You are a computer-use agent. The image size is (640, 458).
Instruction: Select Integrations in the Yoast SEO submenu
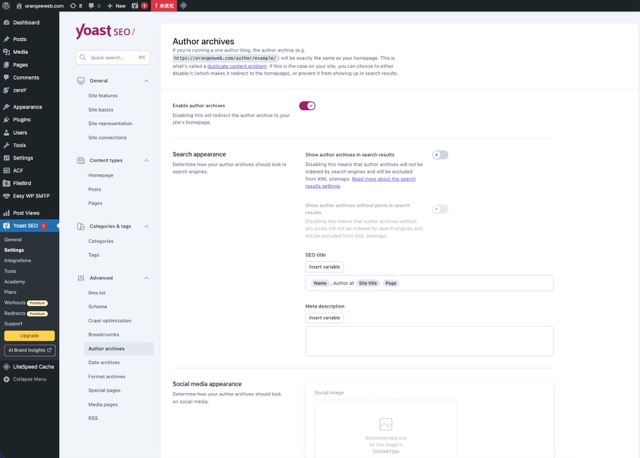[18, 260]
